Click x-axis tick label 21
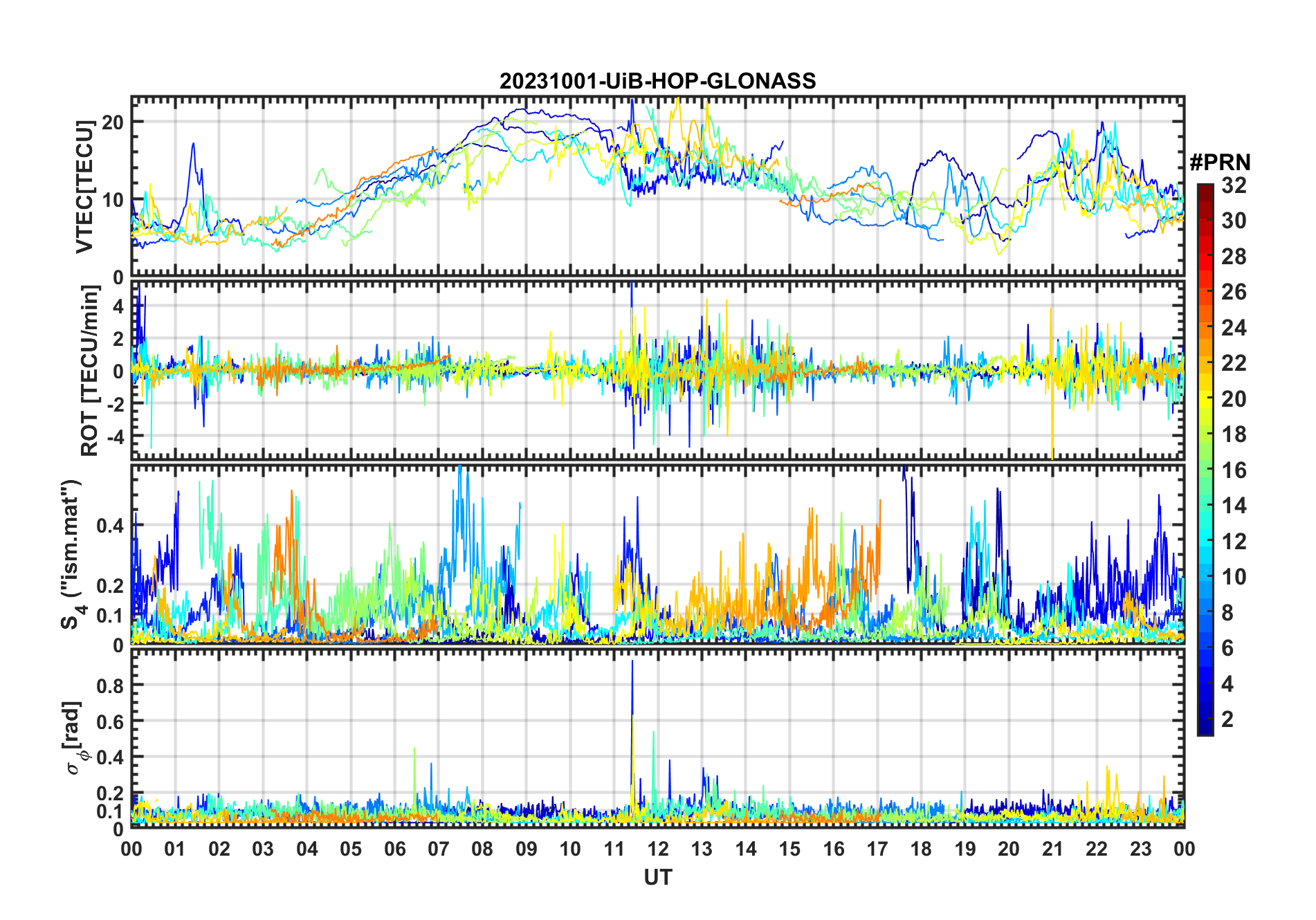The height and width of the screenshot is (920, 1316). pyautogui.click(x=1052, y=849)
